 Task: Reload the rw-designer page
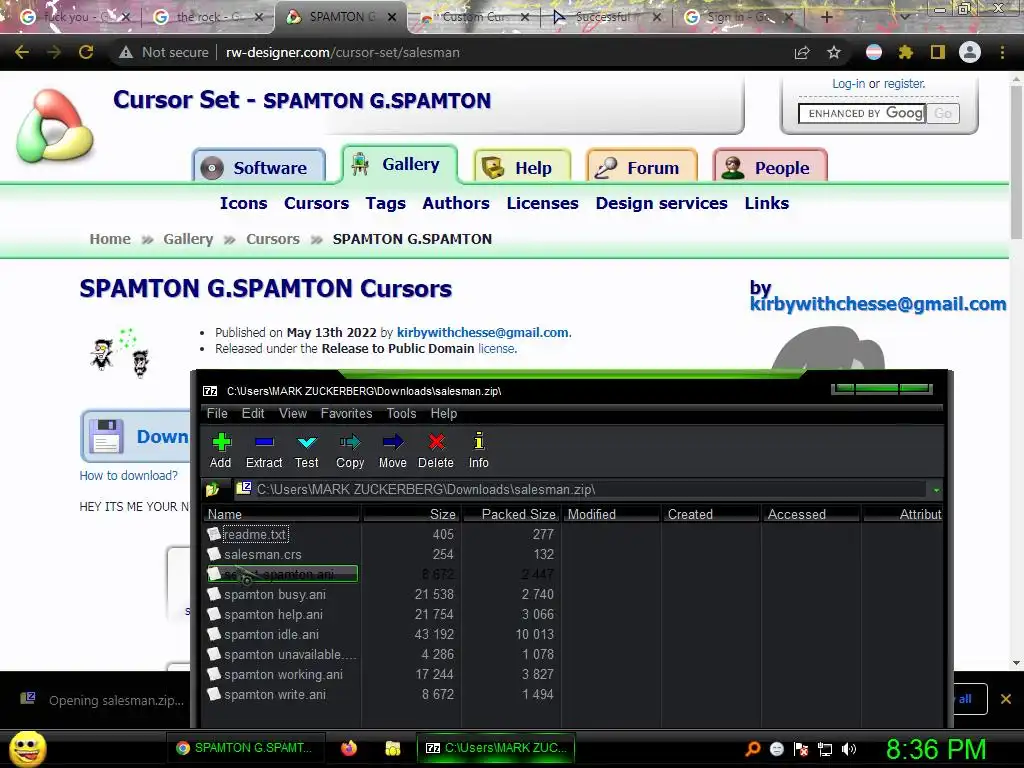click(86, 52)
